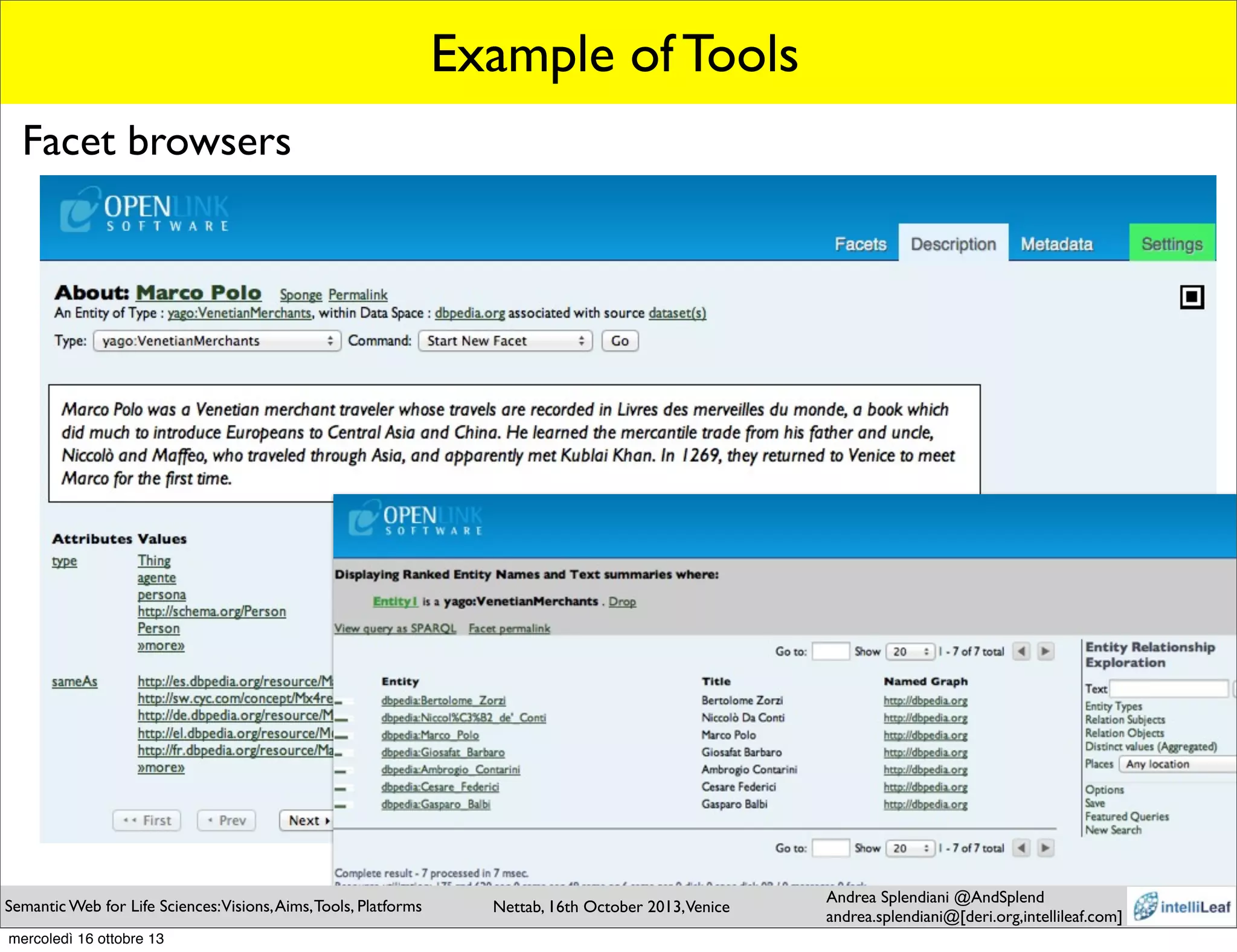Click the Permalink link next to Sponge
This screenshot has width=1237, height=952.
(358, 295)
